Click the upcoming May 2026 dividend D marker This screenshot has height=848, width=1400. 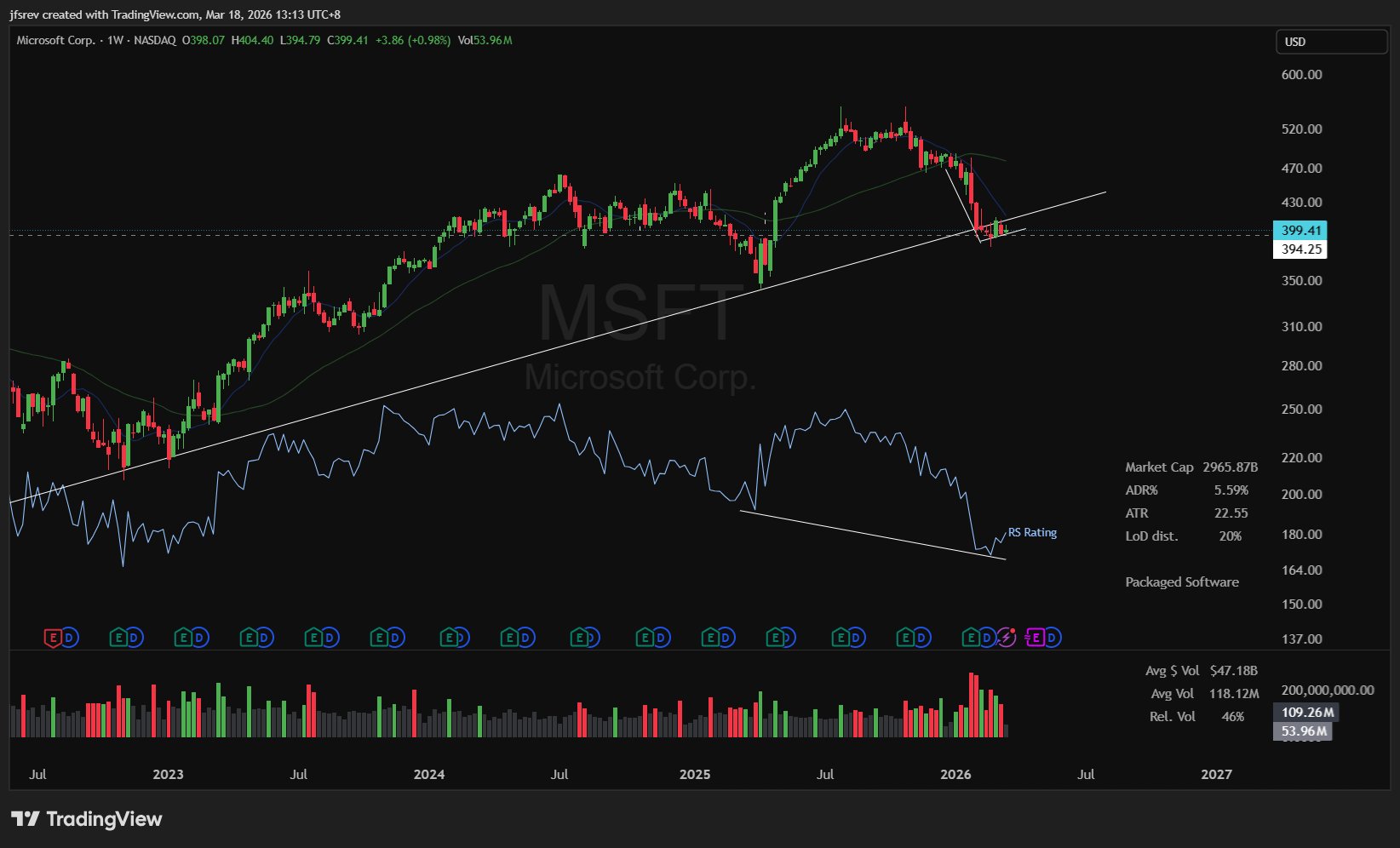(1053, 637)
